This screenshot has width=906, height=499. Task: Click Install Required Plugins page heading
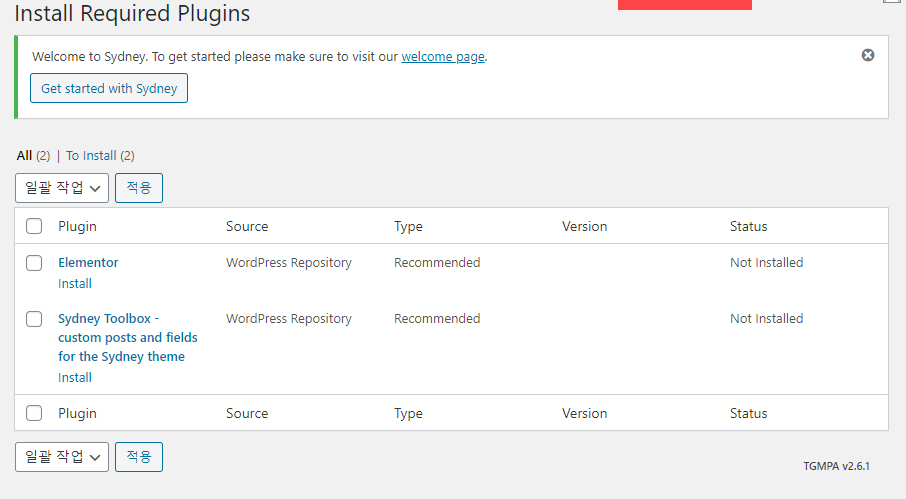pyautogui.click(x=132, y=13)
